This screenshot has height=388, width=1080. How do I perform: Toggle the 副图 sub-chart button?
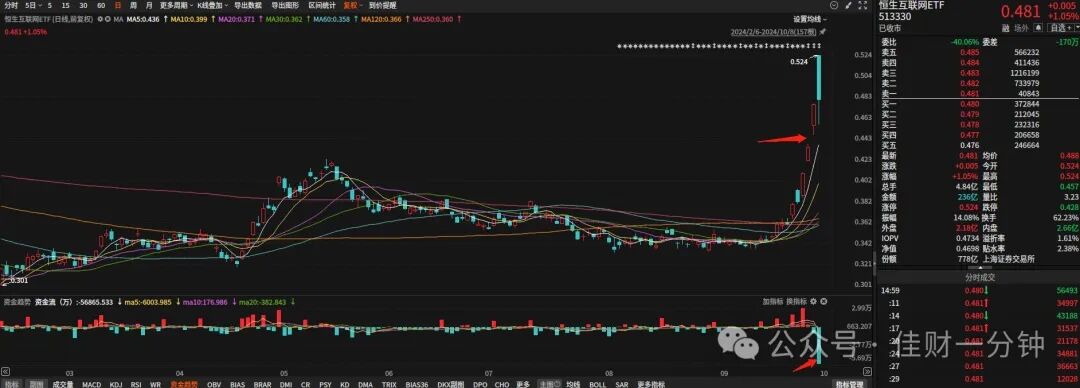tap(36, 383)
